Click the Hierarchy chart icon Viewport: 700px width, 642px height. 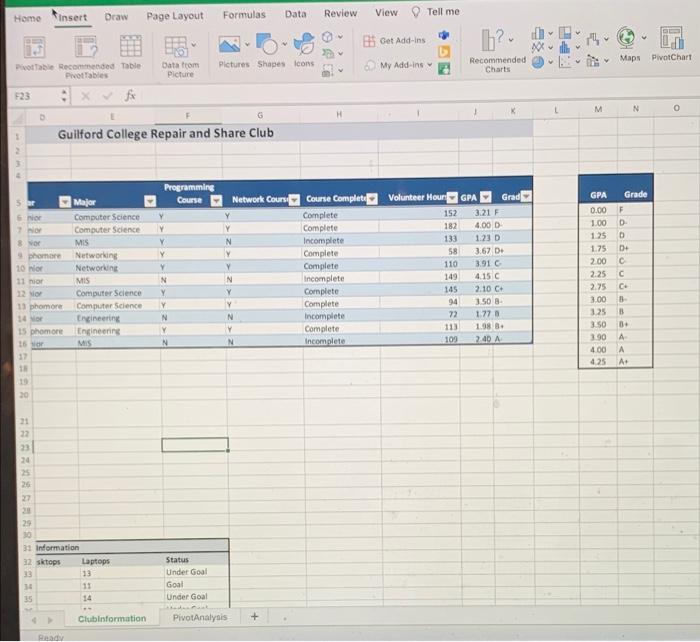click(x=565, y=33)
